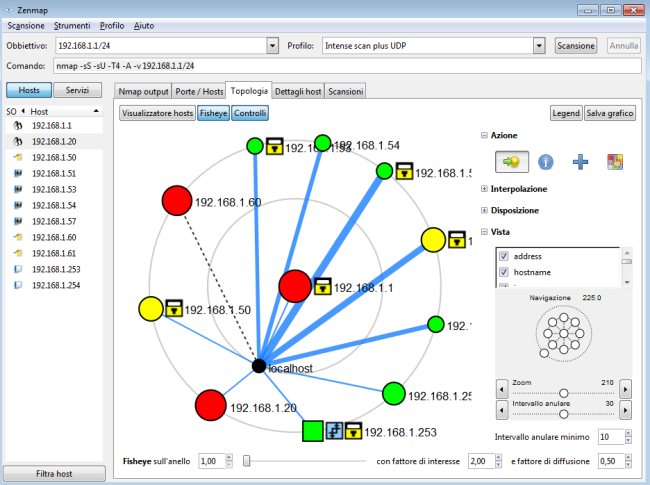Screen dimensions: 650x485
Task: Click the fattore di diffusione field
Action: [x=611, y=461]
